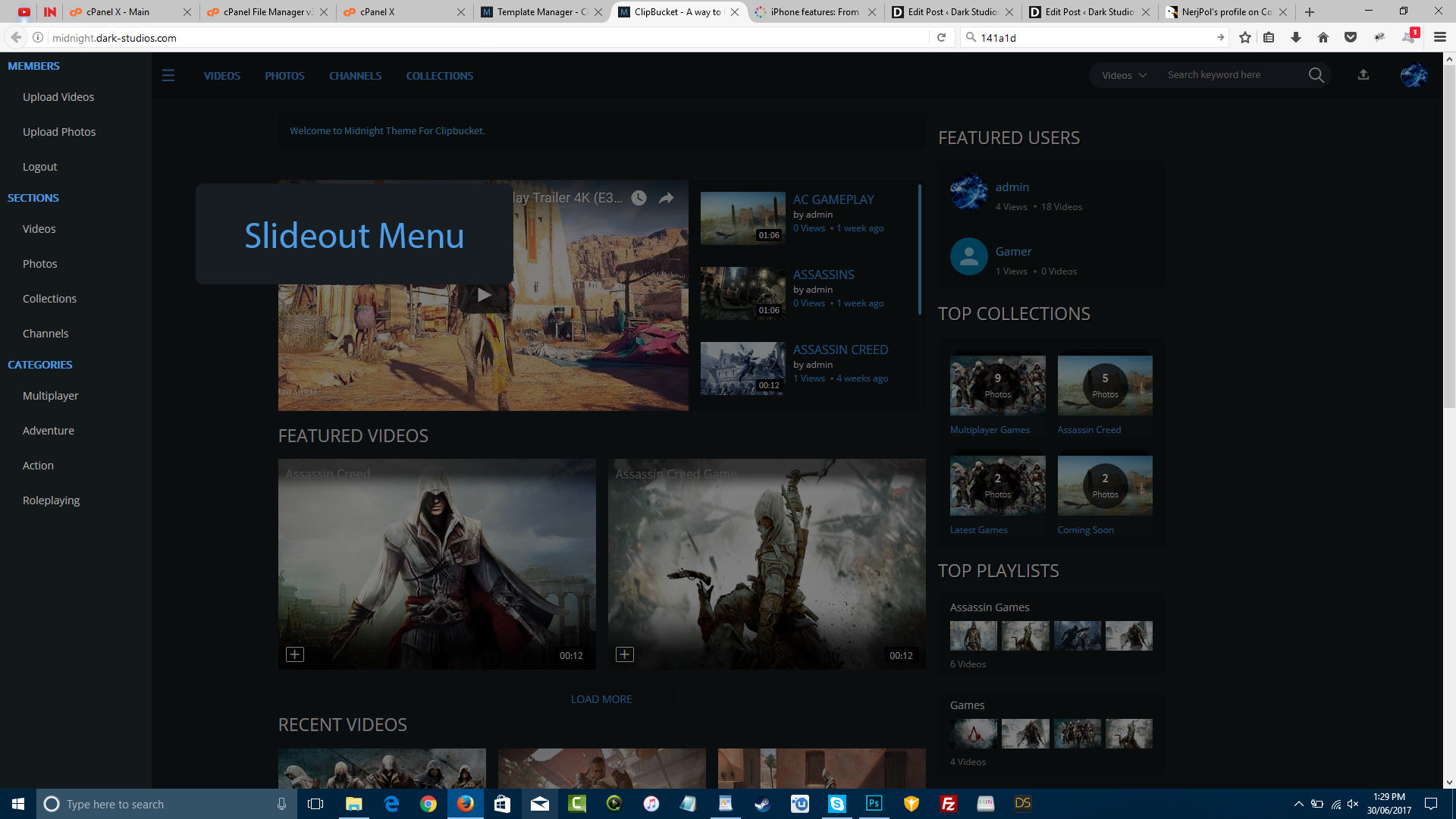The image size is (1456, 819).
Task: Bookmark page with the star icon
Action: (1245, 37)
